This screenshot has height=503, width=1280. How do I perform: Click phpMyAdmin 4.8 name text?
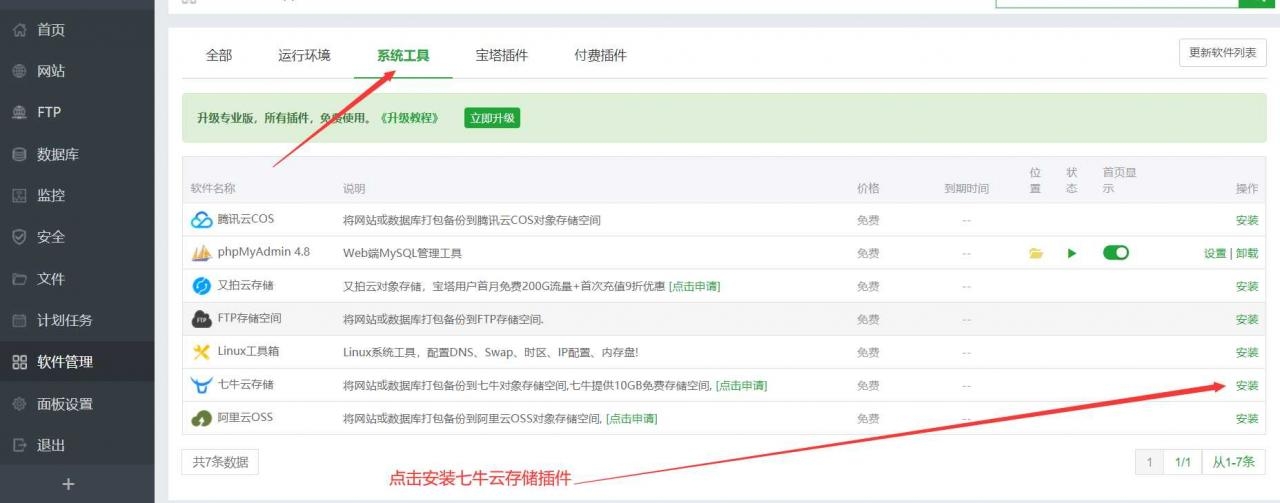point(264,252)
